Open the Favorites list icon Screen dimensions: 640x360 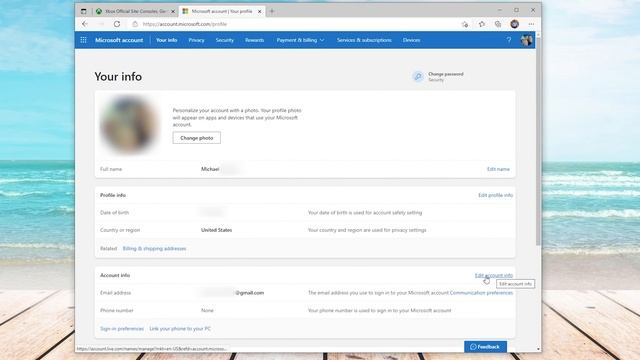pyautogui.click(x=482, y=24)
